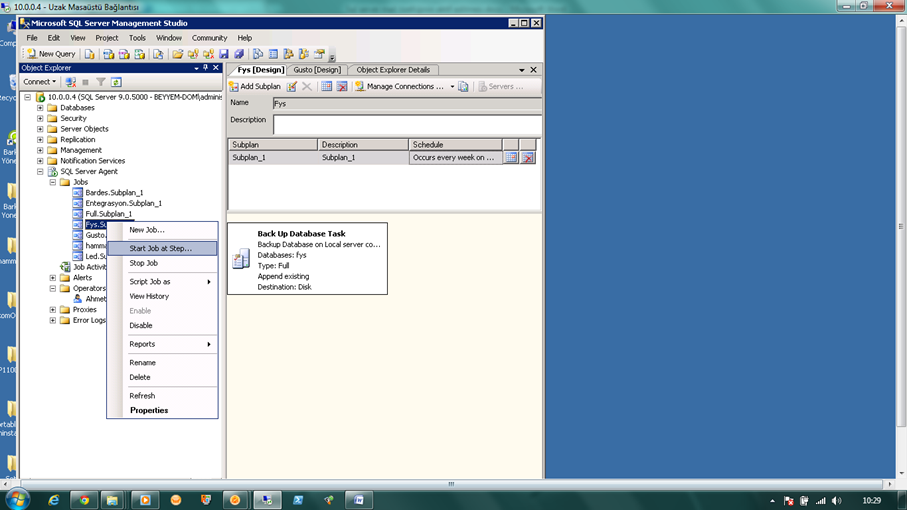Click the Add Subplan button
The height and width of the screenshot is (510, 907).
coord(256,87)
